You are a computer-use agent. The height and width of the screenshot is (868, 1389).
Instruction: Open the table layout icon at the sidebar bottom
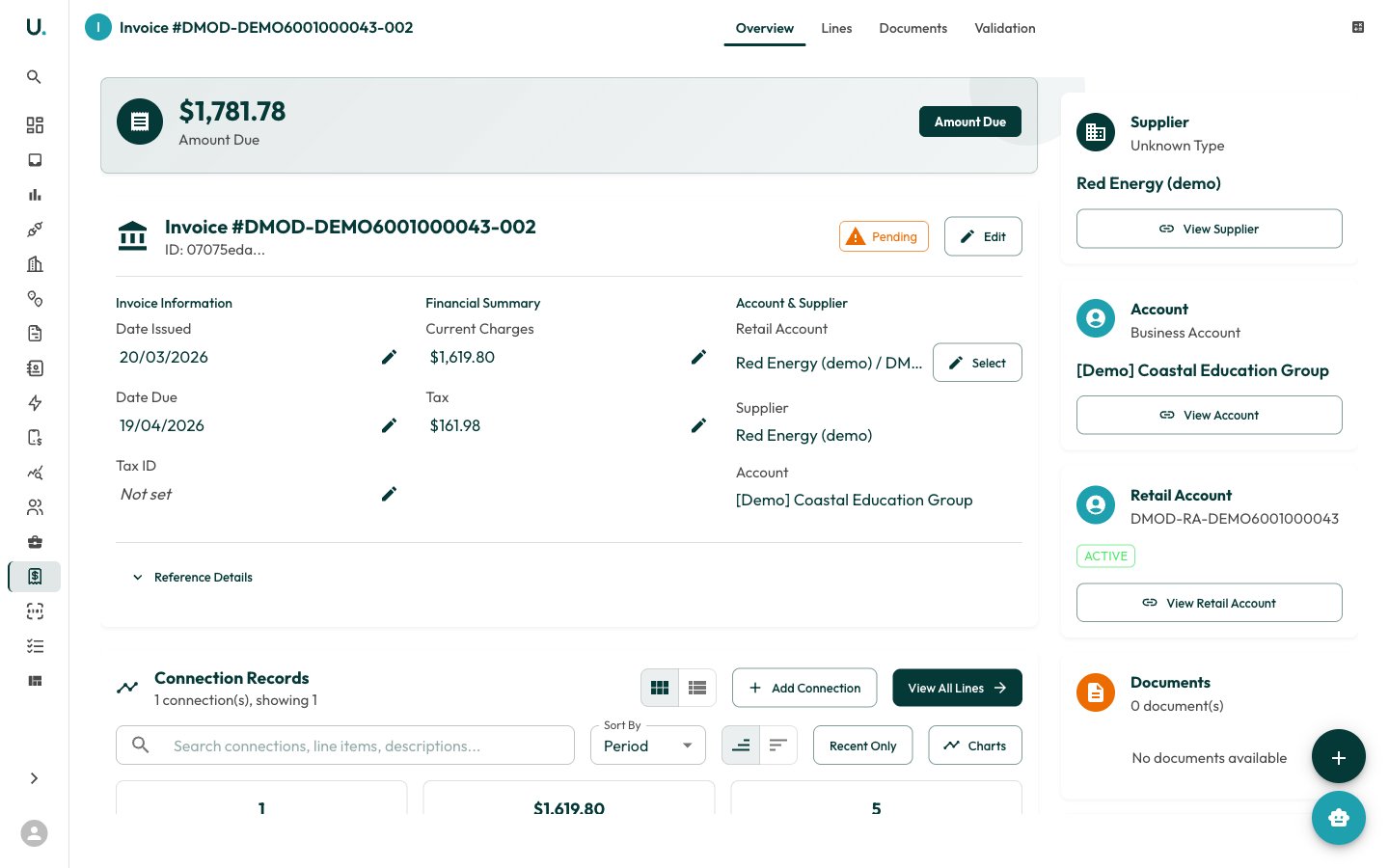(35, 681)
